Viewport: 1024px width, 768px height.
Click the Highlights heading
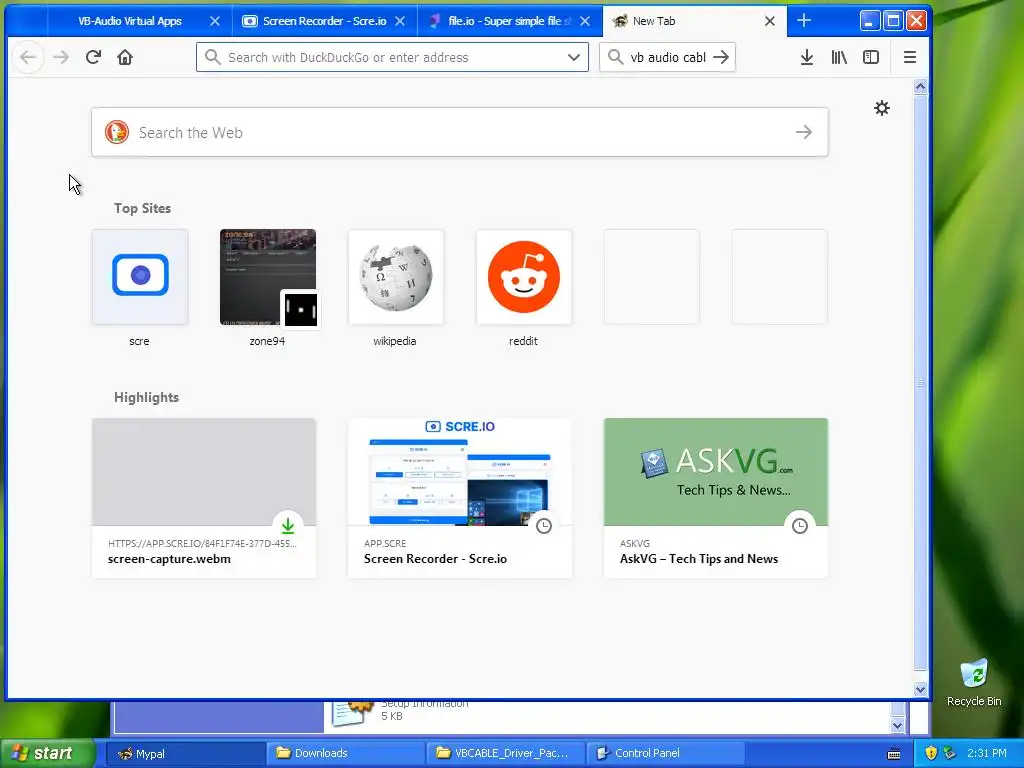(x=146, y=397)
